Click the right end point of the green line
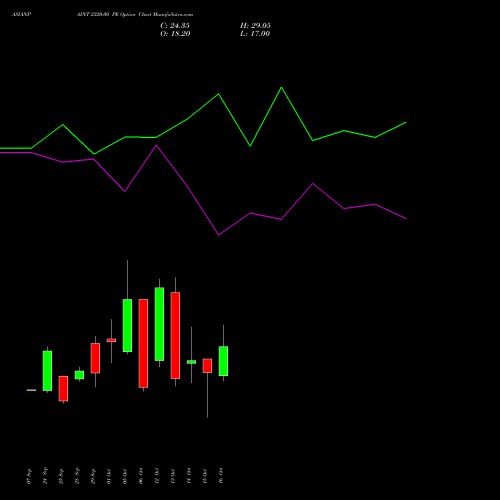Image resolution: width=500 pixels, height=500 pixels. click(x=406, y=122)
